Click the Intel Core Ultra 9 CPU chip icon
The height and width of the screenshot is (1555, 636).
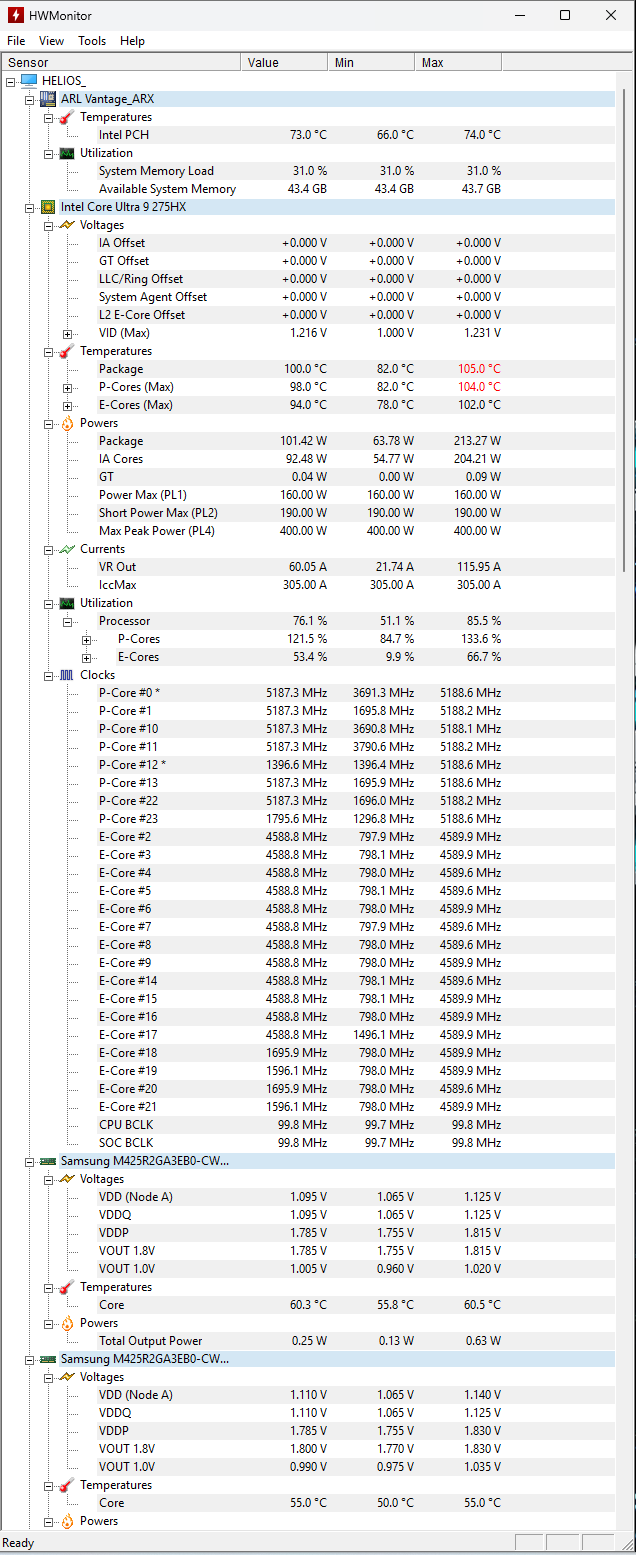pos(47,207)
